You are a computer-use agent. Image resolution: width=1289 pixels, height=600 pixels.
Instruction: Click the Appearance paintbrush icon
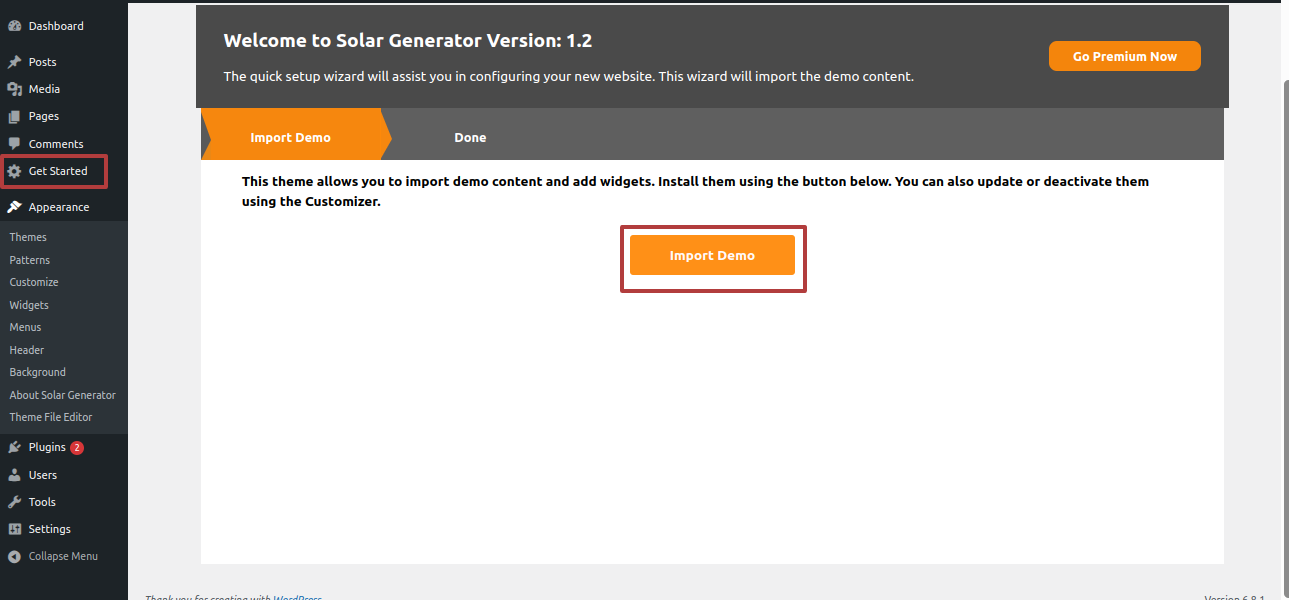coord(14,207)
